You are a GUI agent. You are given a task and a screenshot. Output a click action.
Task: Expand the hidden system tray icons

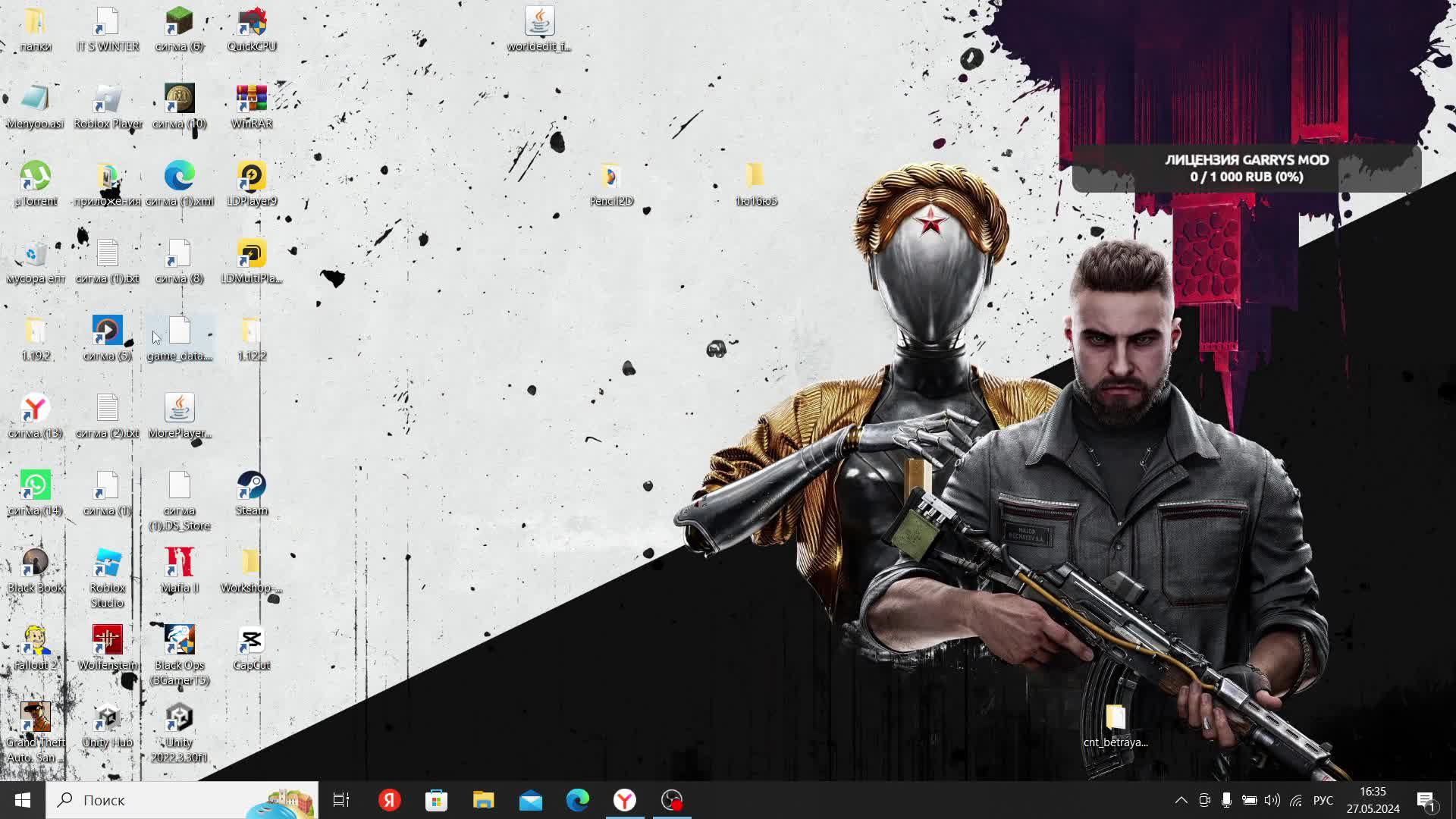pos(1181,800)
